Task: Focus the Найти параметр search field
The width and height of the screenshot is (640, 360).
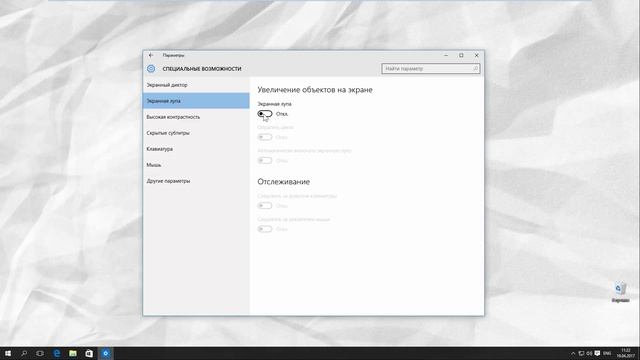Action: pyautogui.click(x=431, y=69)
